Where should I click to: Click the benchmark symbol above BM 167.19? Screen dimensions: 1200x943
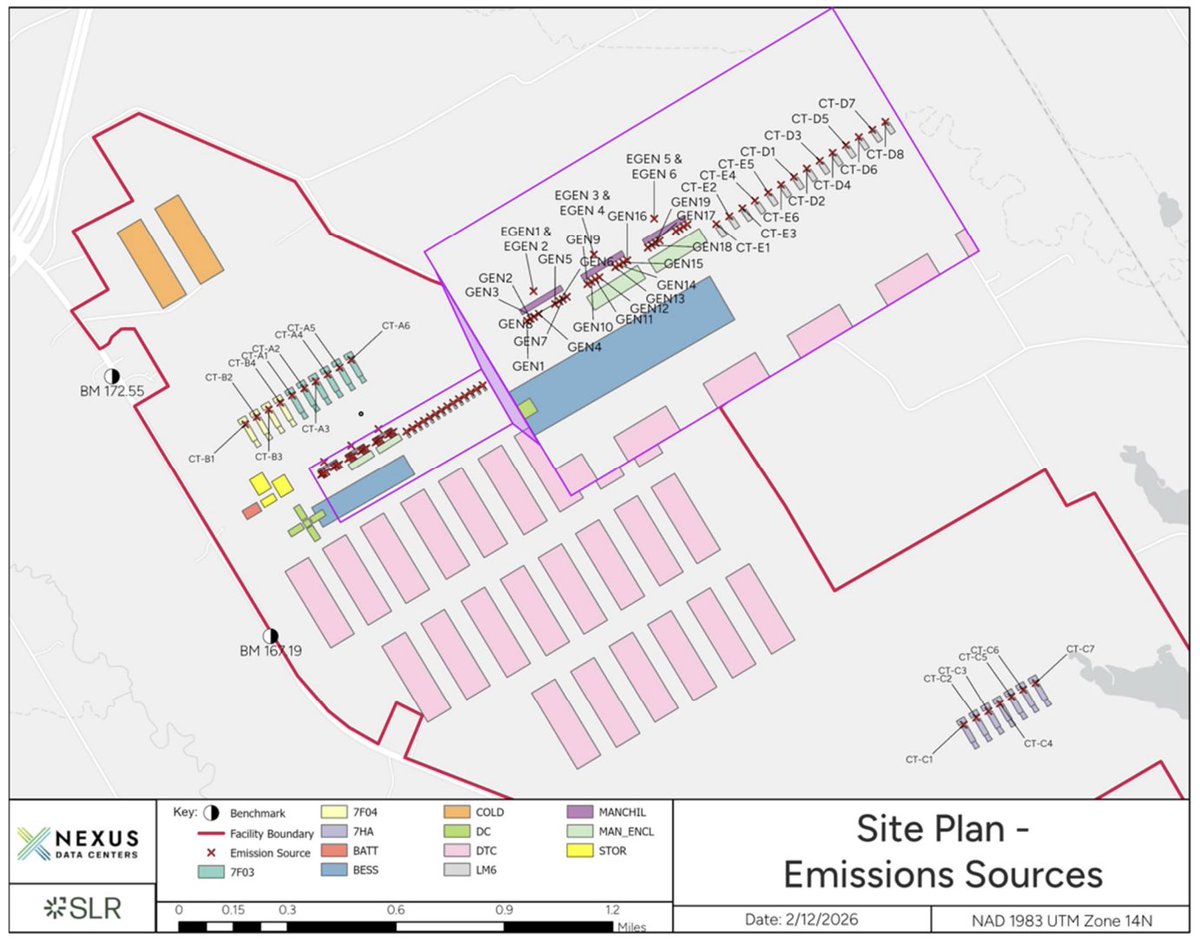point(270,635)
